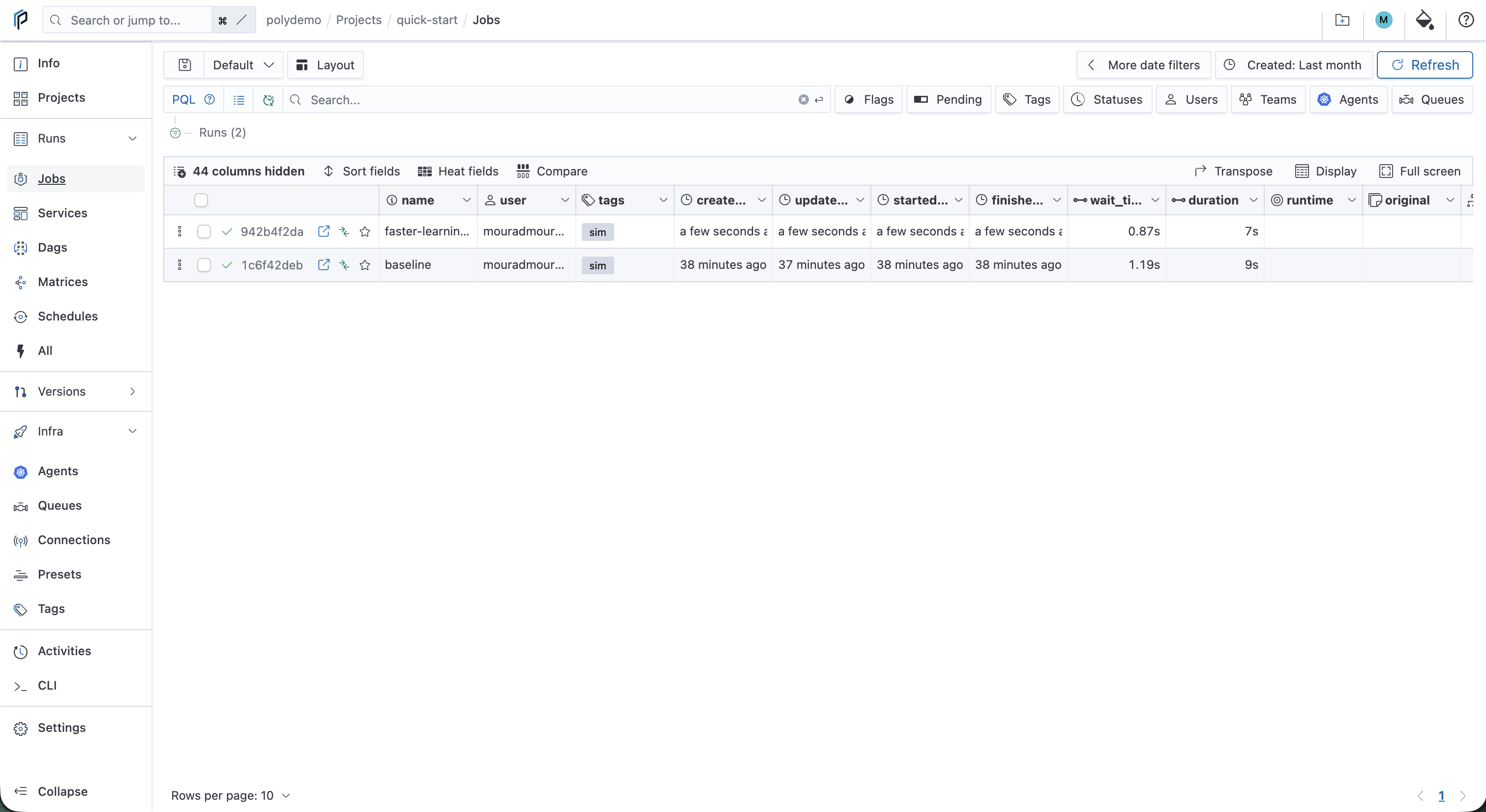Go to next page arrow

pyautogui.click(x=1462, y=796)
